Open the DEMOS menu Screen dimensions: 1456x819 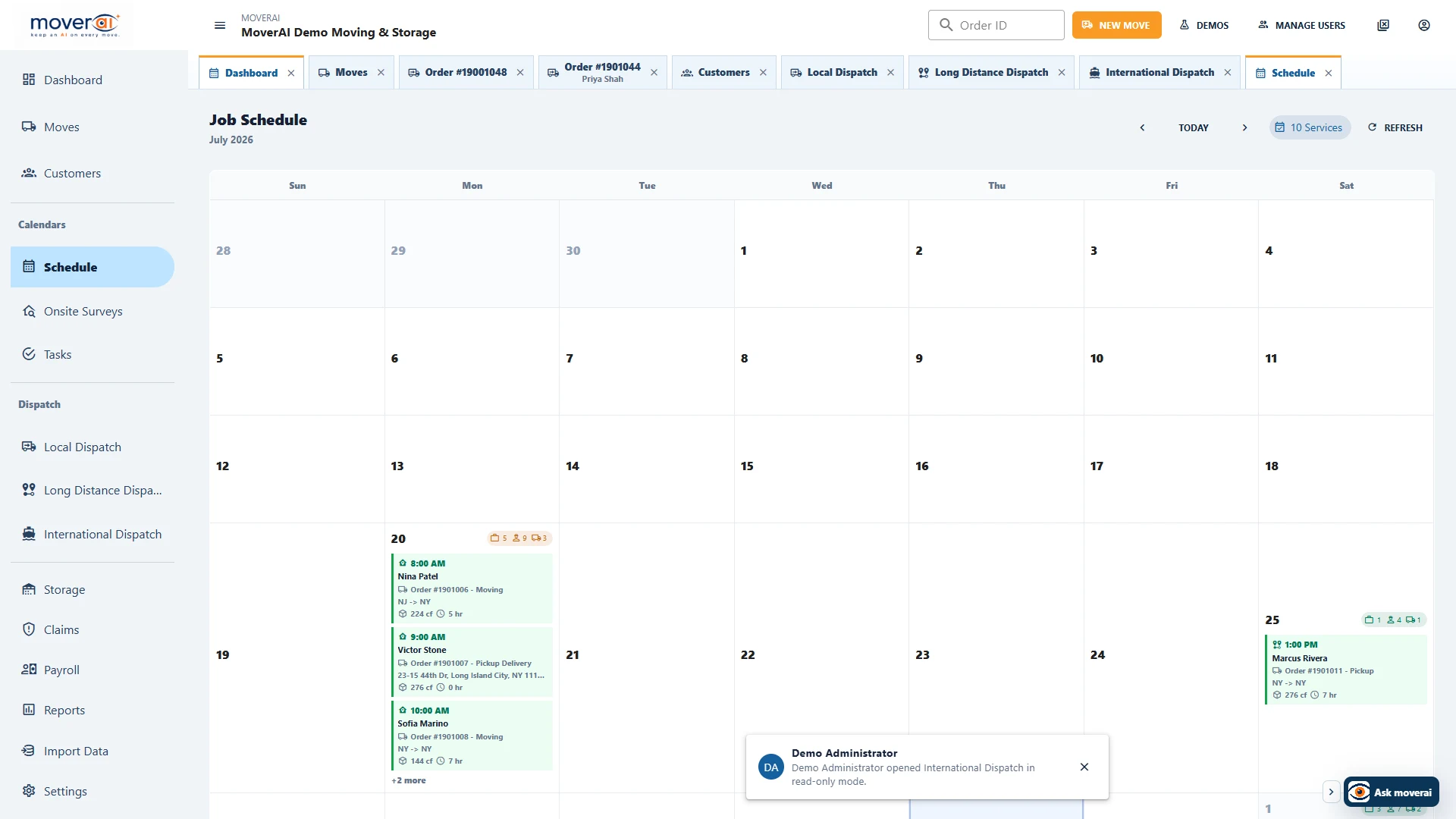pos(1204,25)
